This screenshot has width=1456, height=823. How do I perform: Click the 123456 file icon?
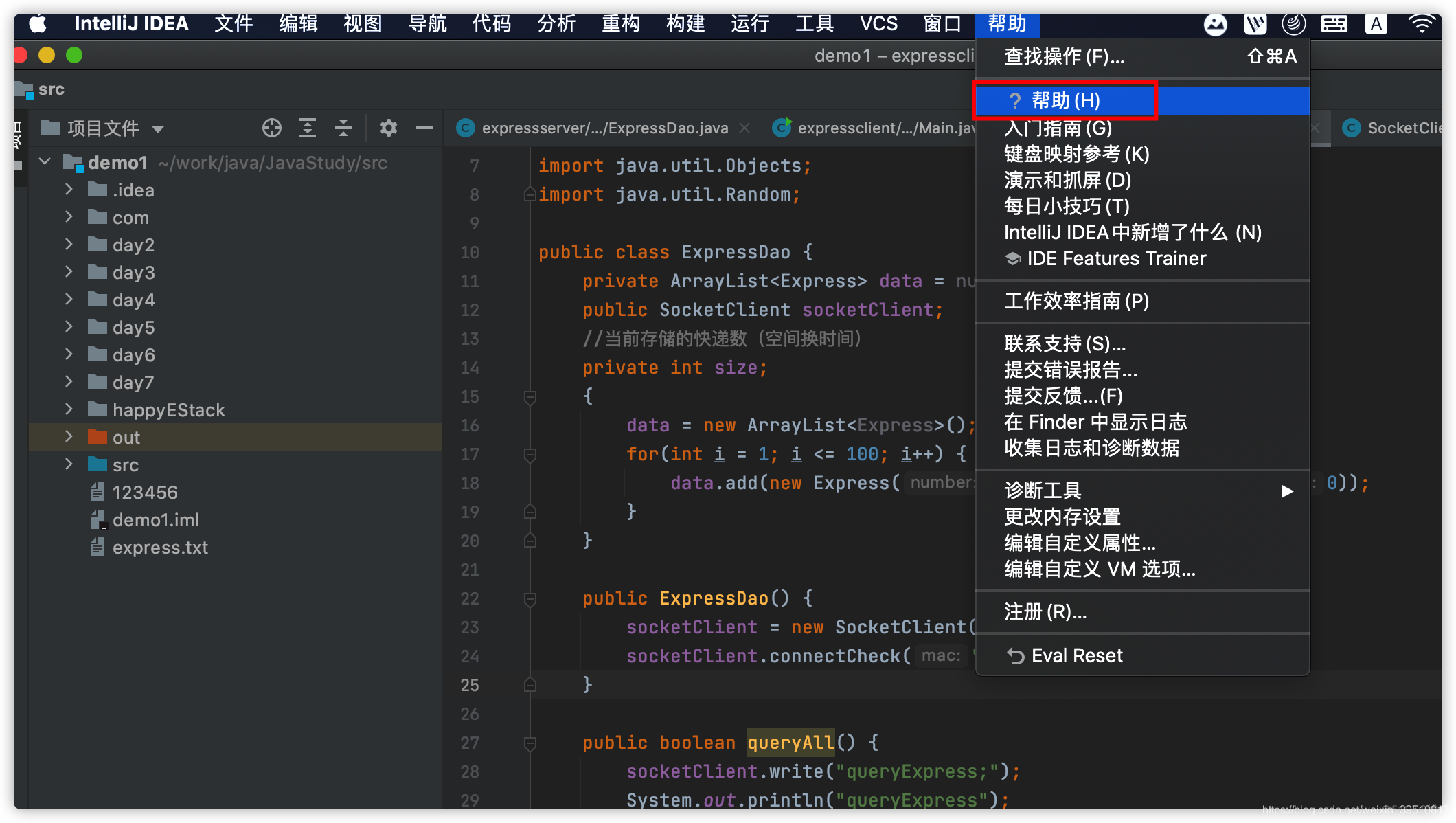pos(98,492)
